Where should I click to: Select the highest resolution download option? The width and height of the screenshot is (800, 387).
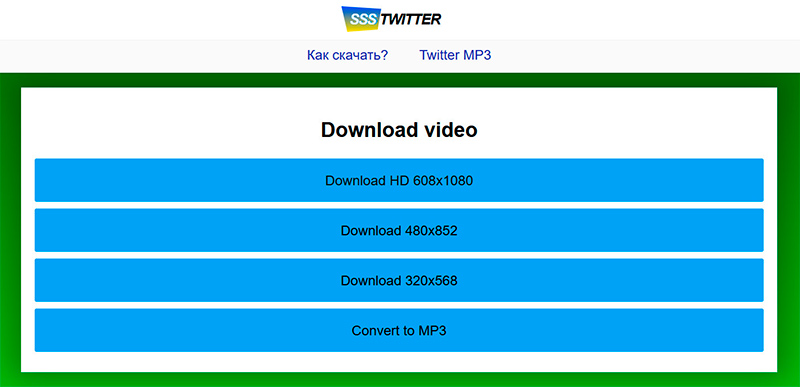[x=399, y=180]
